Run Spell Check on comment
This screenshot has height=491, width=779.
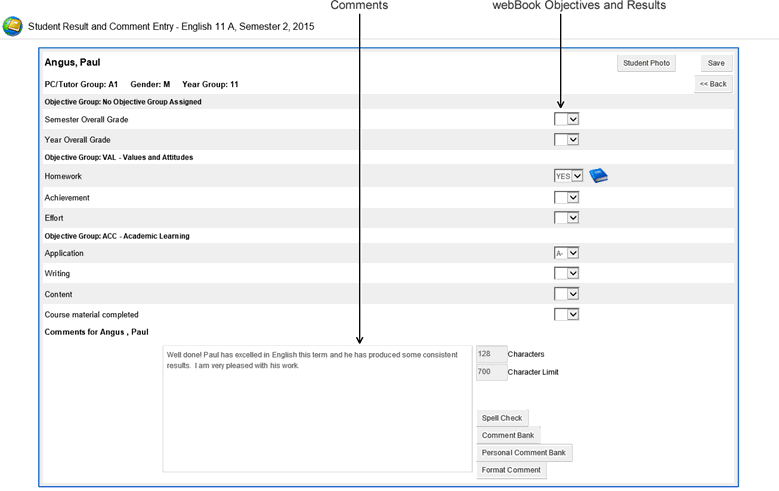tap(502, 418)
